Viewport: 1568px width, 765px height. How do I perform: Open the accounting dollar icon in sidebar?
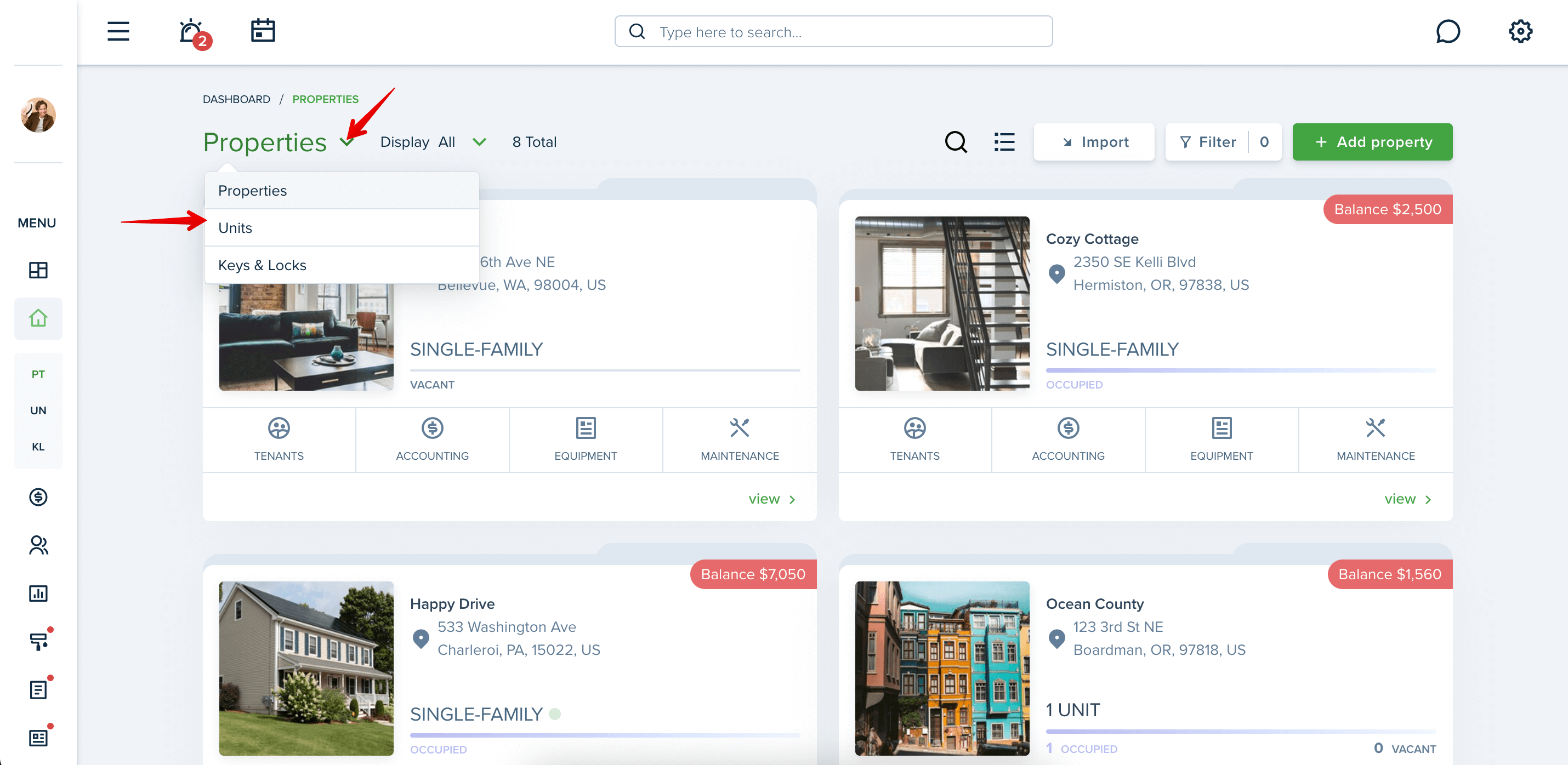38,496
